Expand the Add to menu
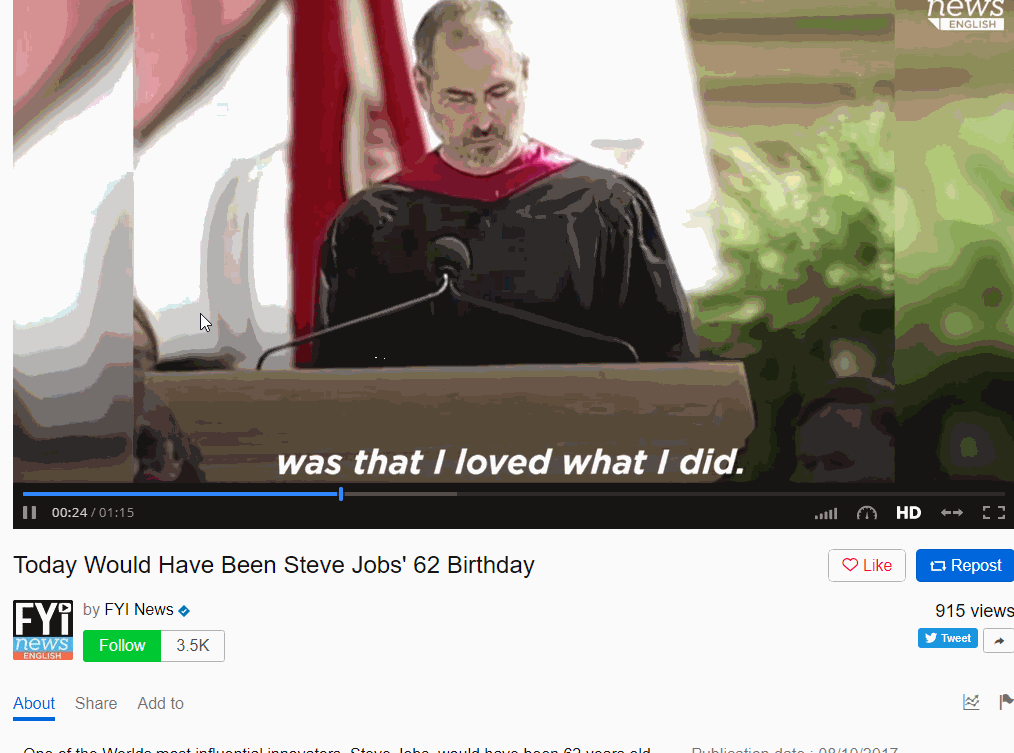 [160, 703]
